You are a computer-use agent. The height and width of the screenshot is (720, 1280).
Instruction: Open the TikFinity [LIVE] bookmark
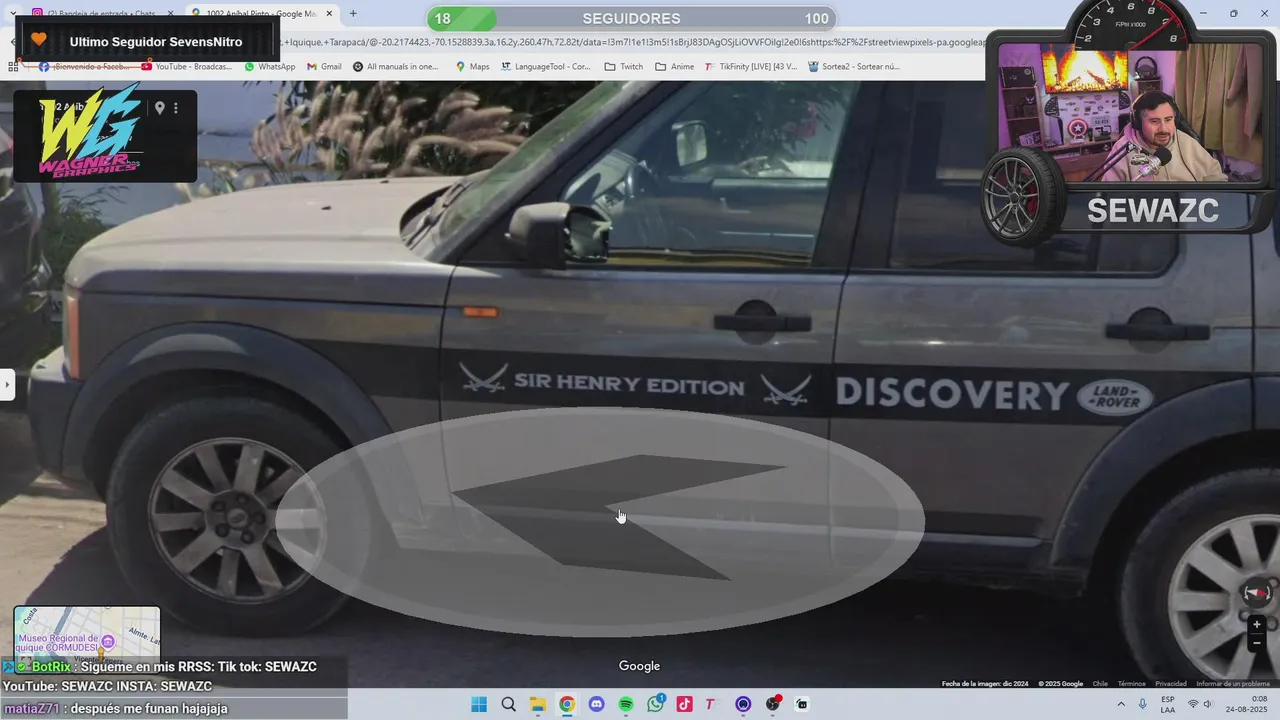751,66
